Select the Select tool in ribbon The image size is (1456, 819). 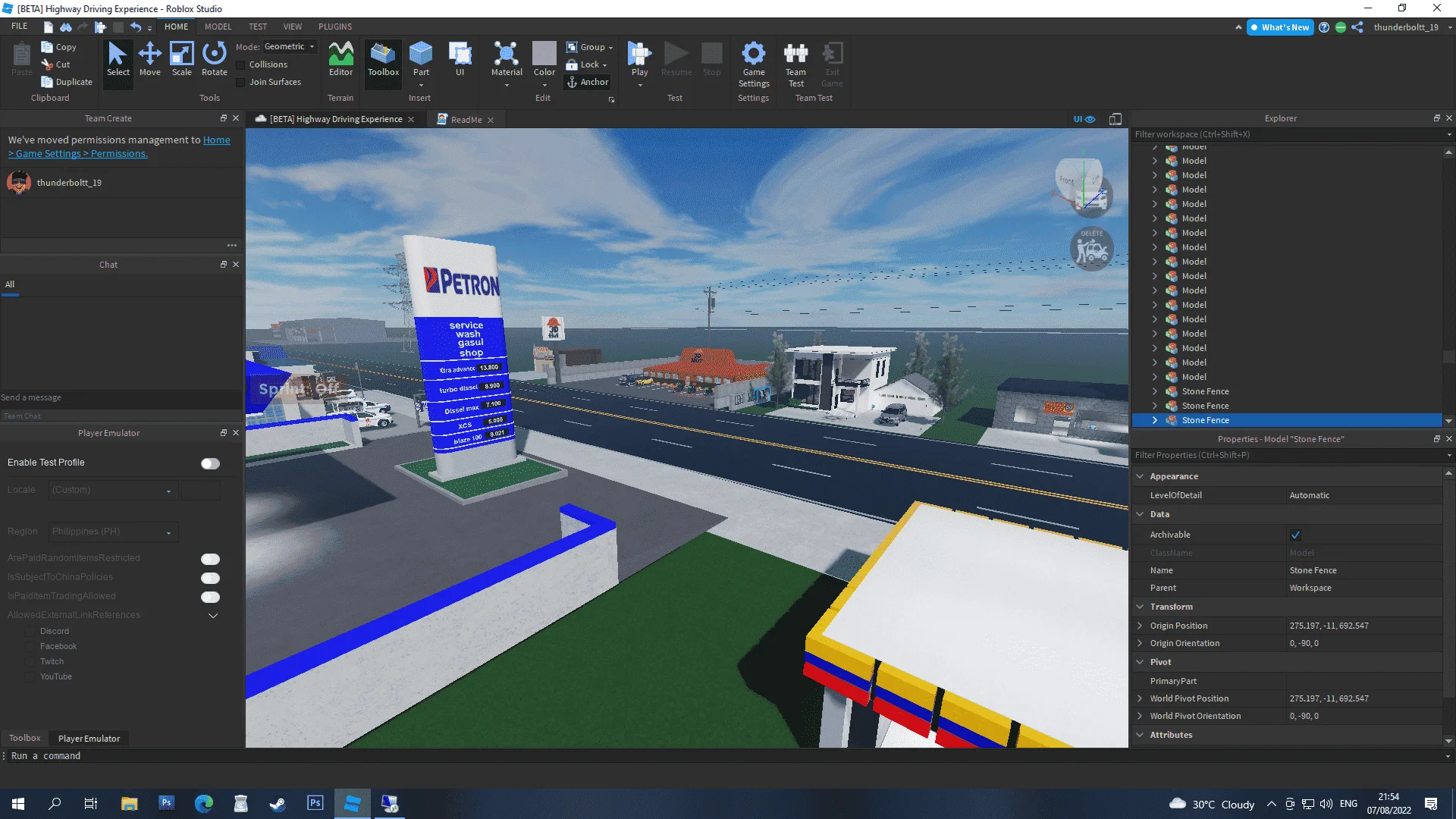tap(118, 60)
